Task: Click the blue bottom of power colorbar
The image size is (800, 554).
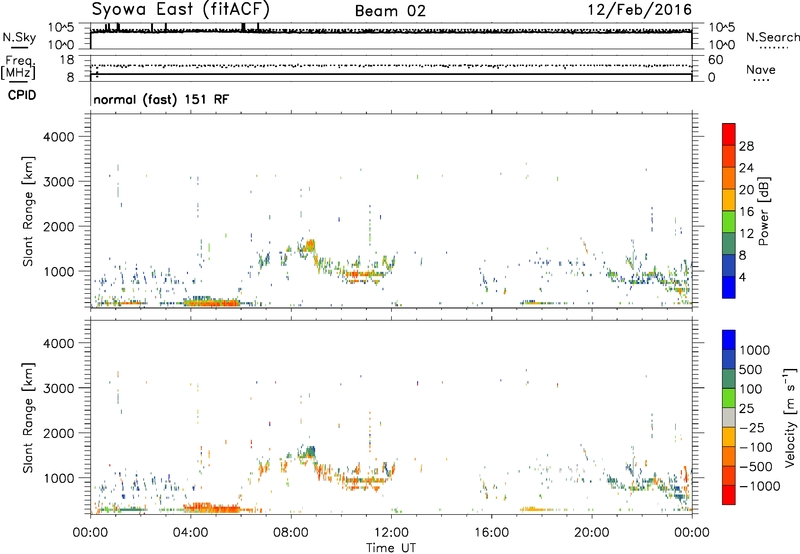Action: pyautogui.click(x=729, y=287)
